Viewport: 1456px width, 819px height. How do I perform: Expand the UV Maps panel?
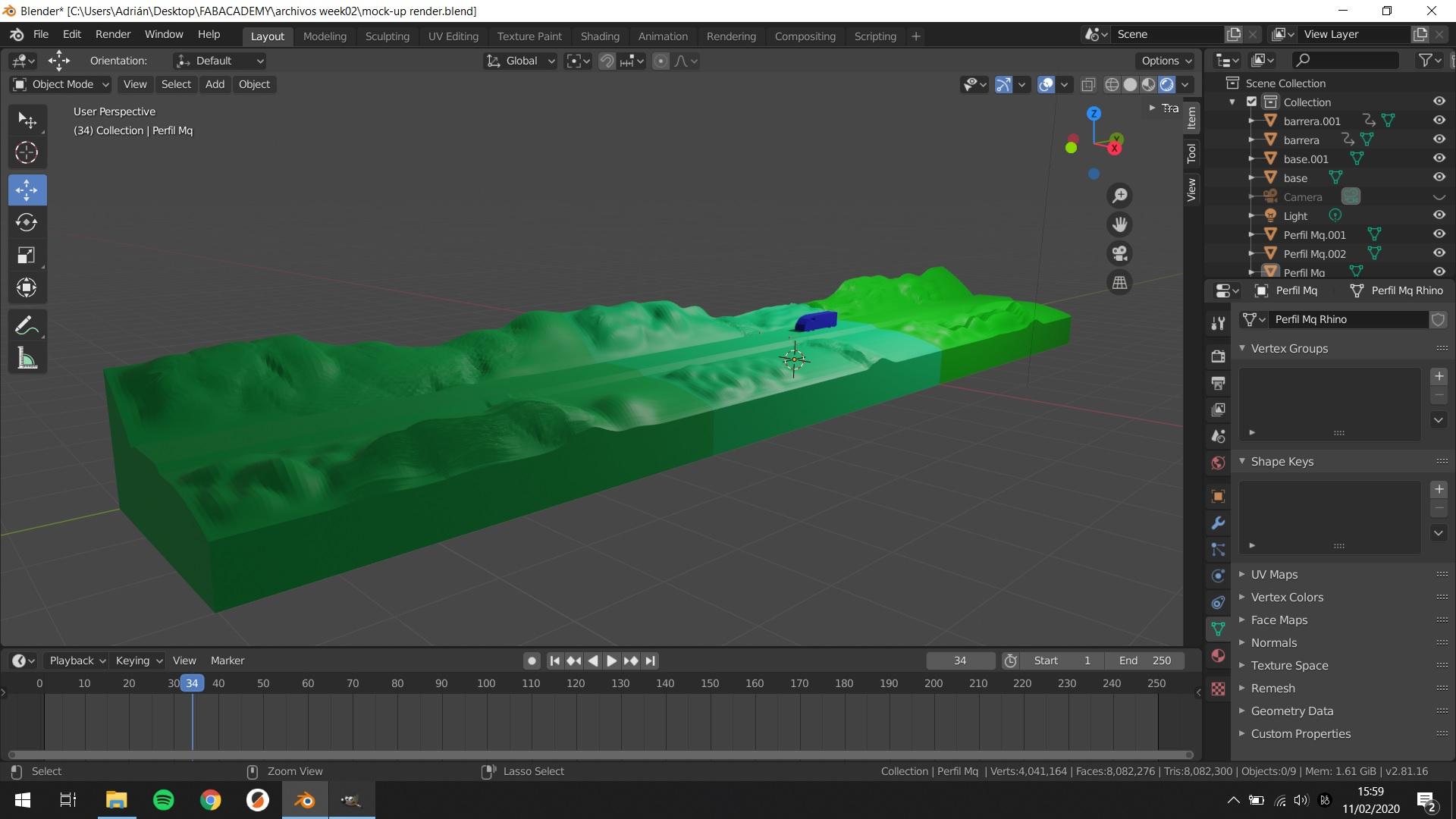1274,575
